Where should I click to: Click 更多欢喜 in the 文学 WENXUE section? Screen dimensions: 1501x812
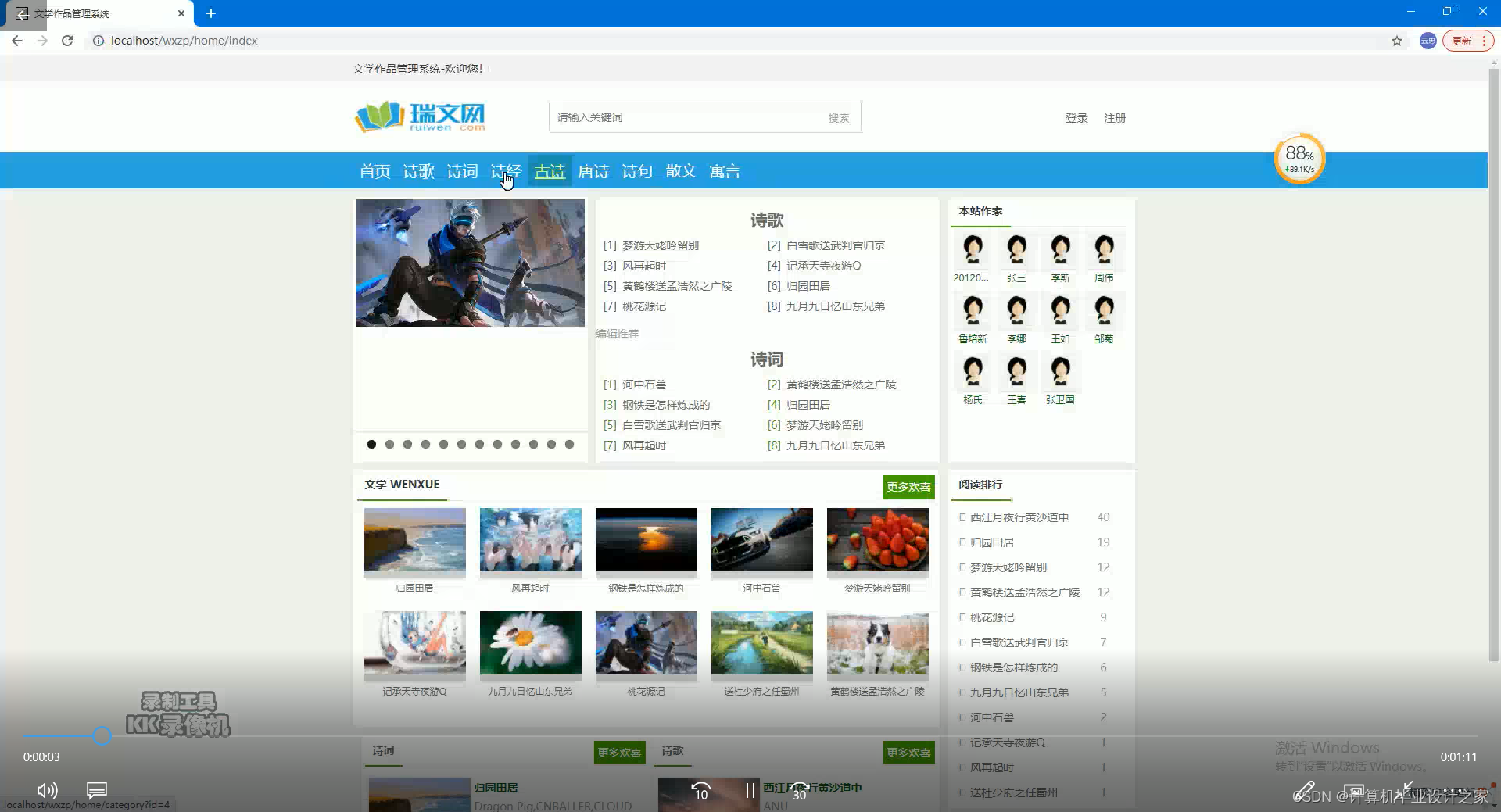908,486
